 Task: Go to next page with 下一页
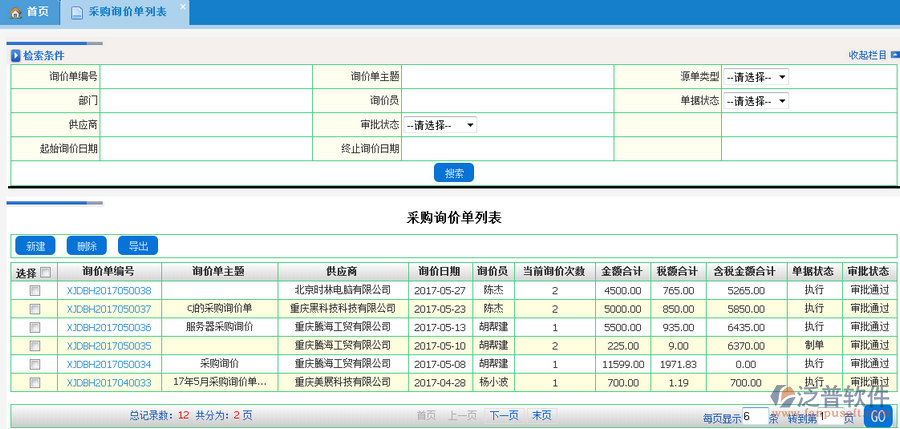point(503,415)
